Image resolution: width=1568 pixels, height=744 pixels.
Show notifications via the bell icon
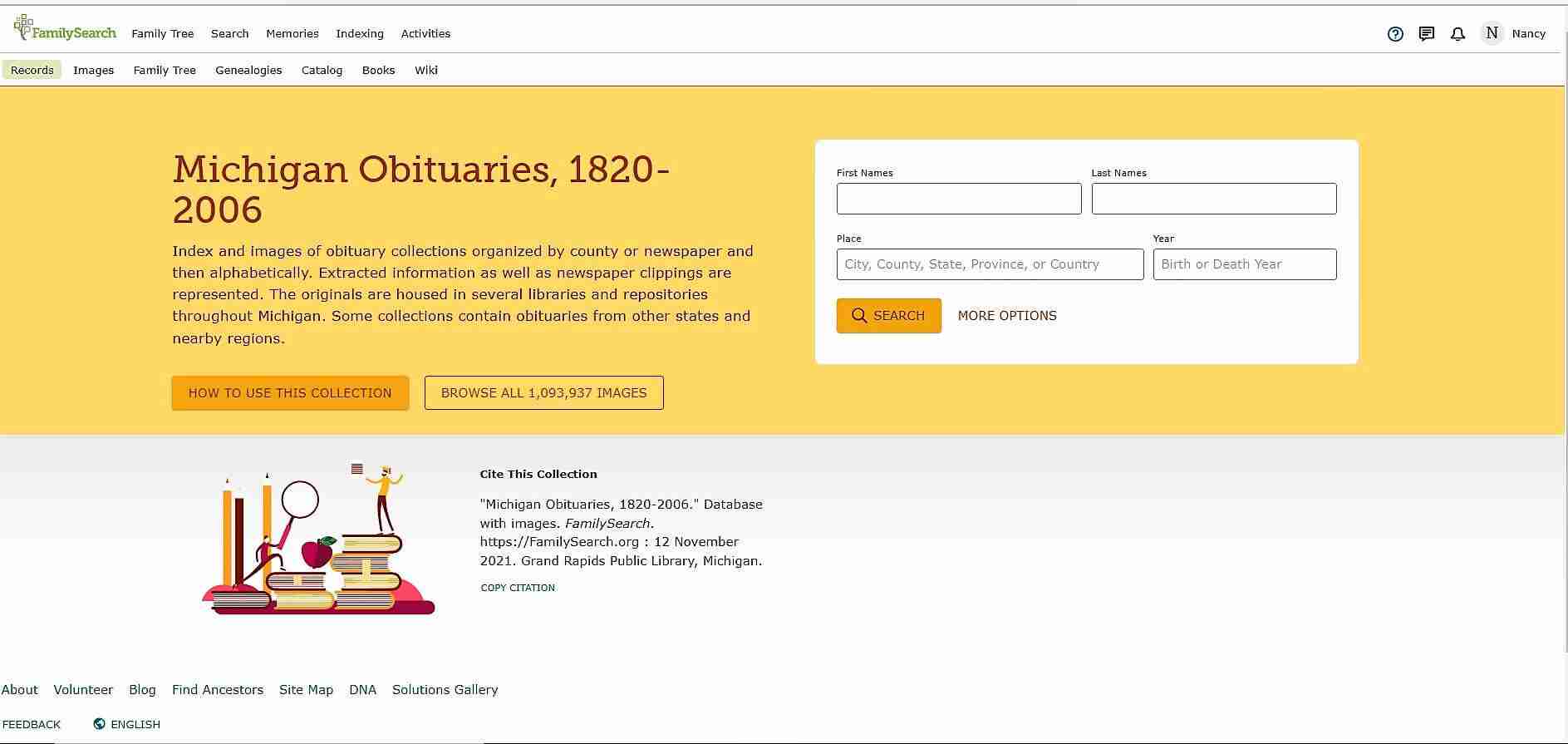(x=1457, y=34)
